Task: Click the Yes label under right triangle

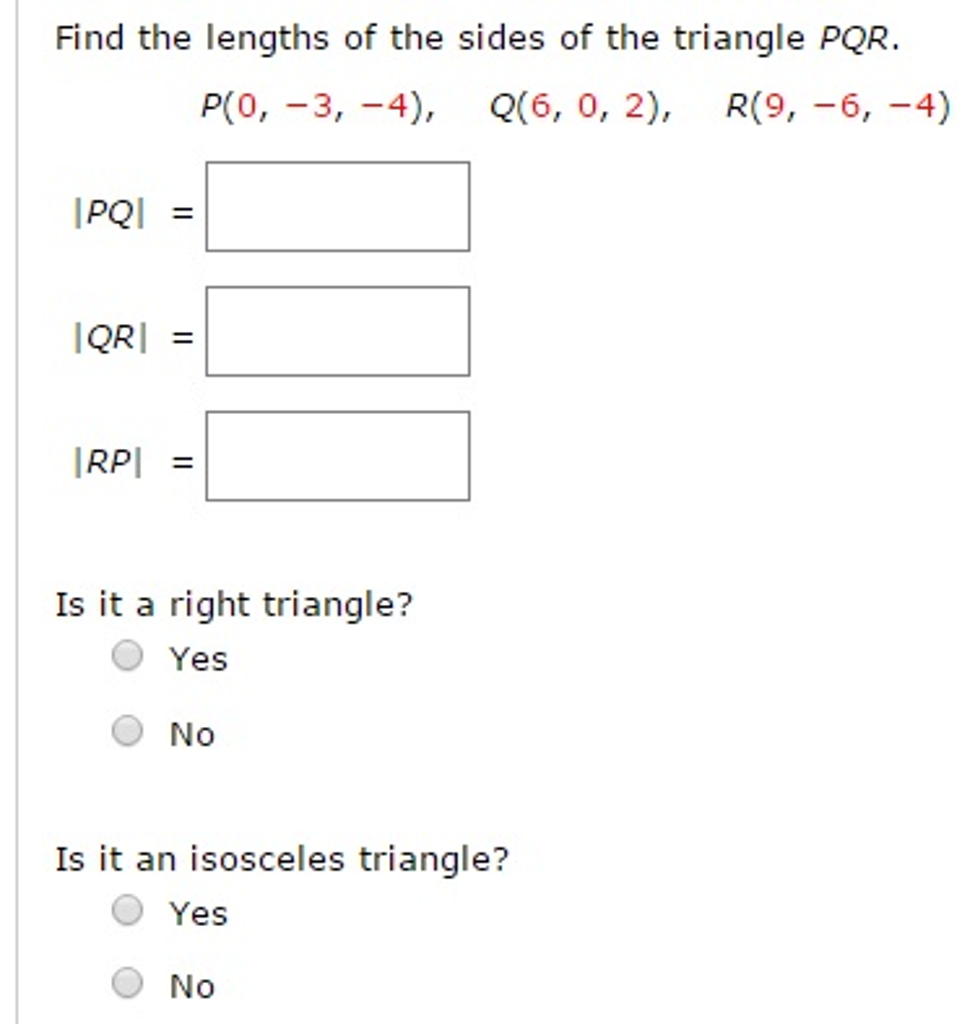Action: click(195, 658)
